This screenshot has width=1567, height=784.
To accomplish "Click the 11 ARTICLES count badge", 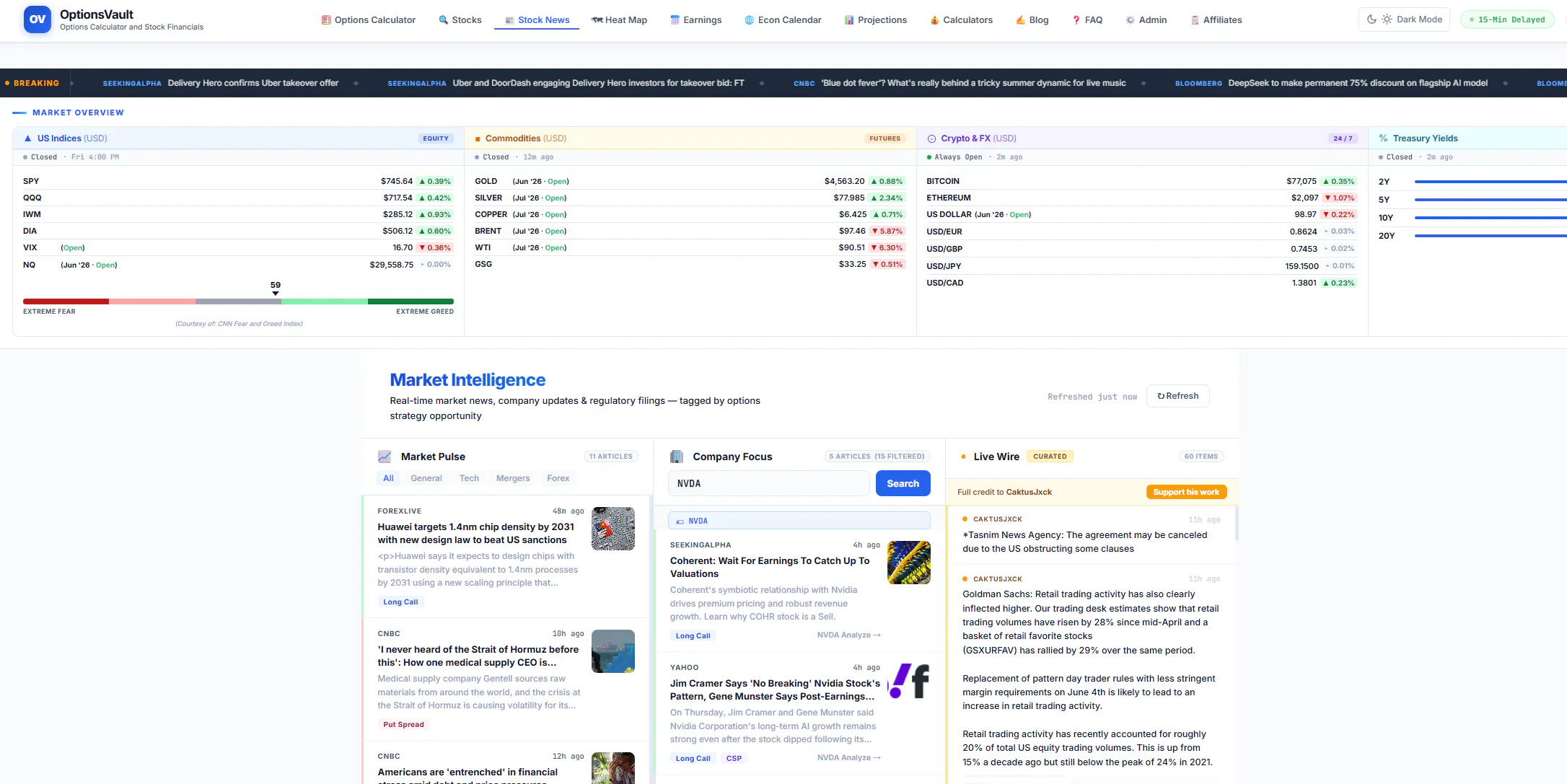I will [610, 457].
